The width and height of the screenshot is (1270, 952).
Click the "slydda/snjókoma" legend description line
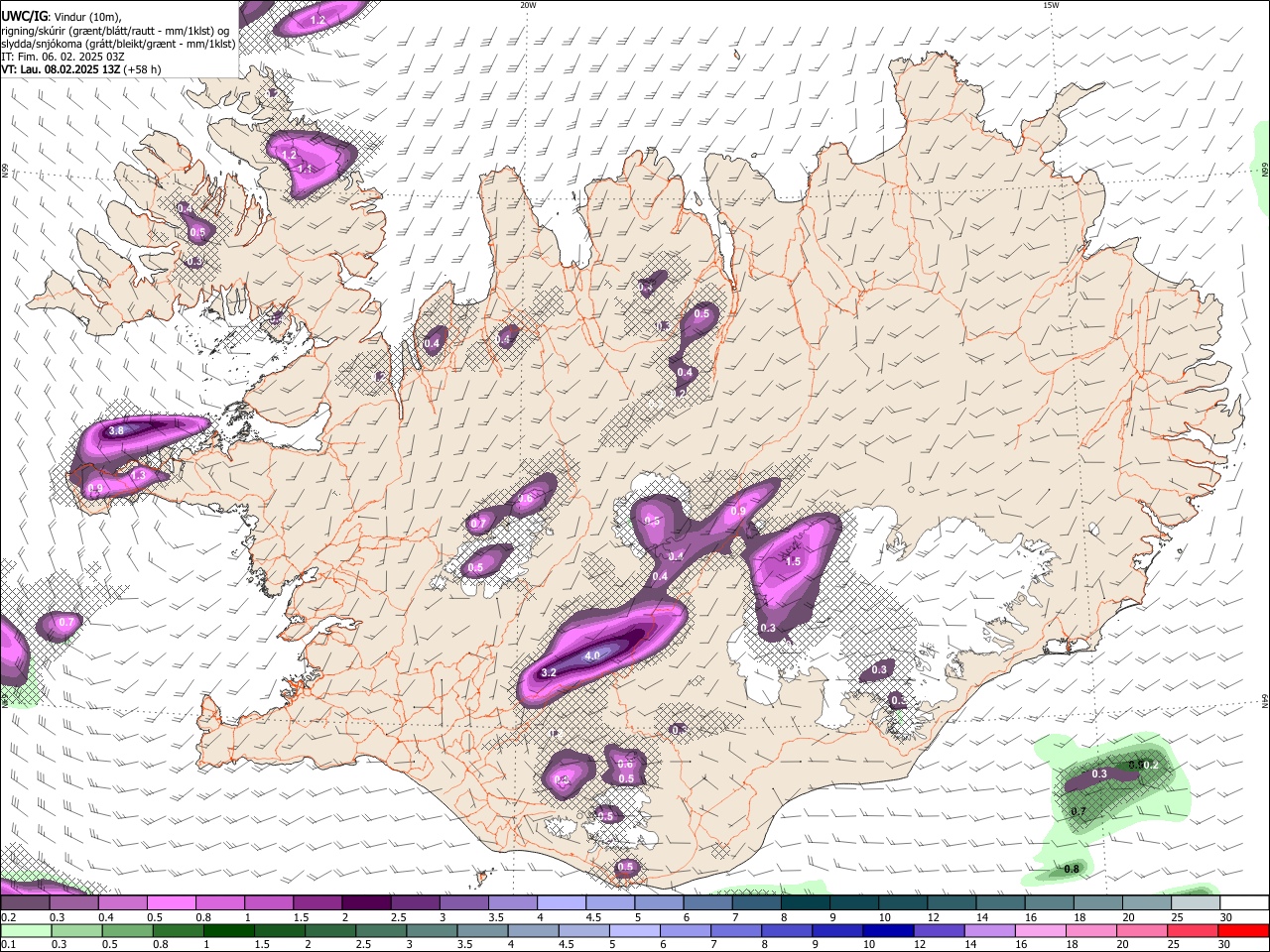click(x=118, y=44)
